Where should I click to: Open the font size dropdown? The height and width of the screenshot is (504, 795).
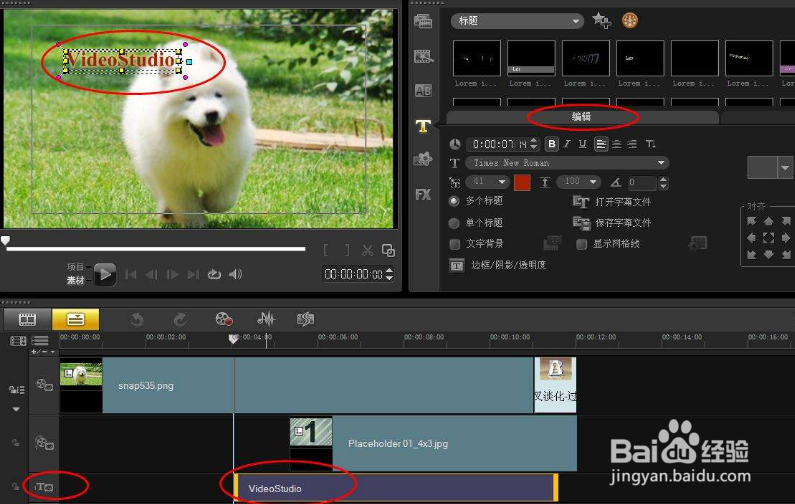pos(487,182)
